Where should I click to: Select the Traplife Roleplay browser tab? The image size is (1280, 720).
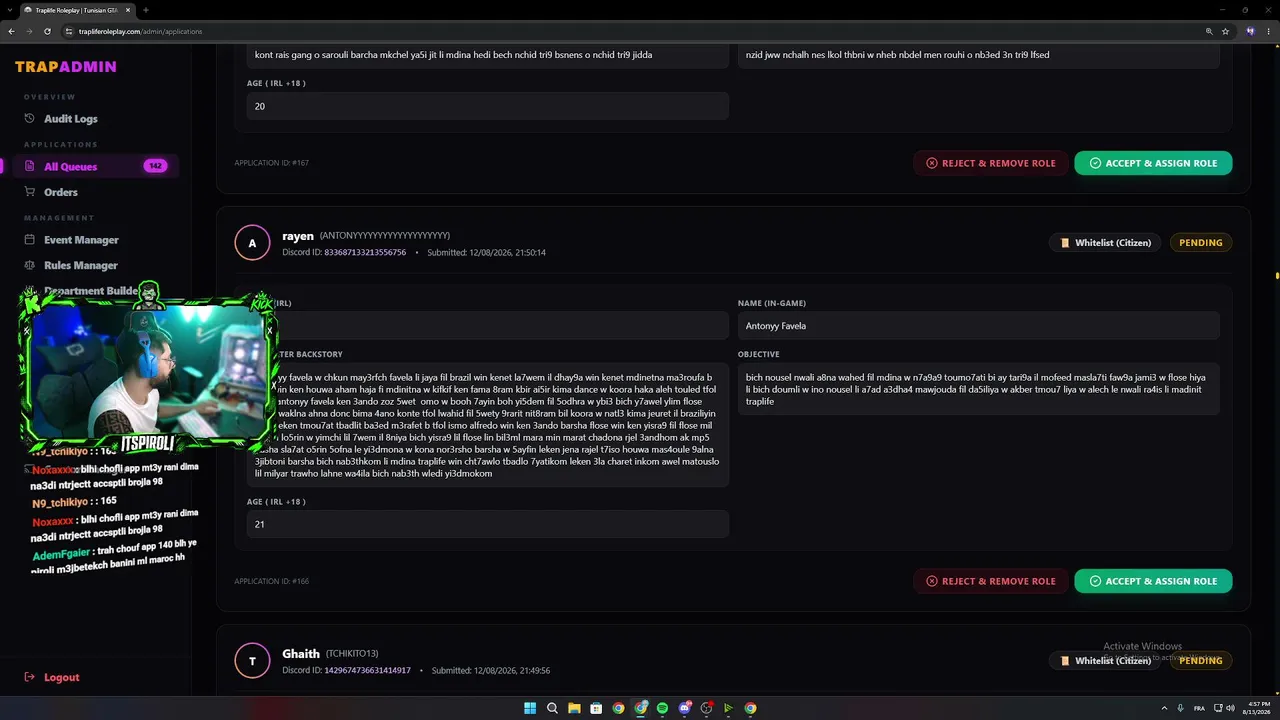tap(76, 10)
